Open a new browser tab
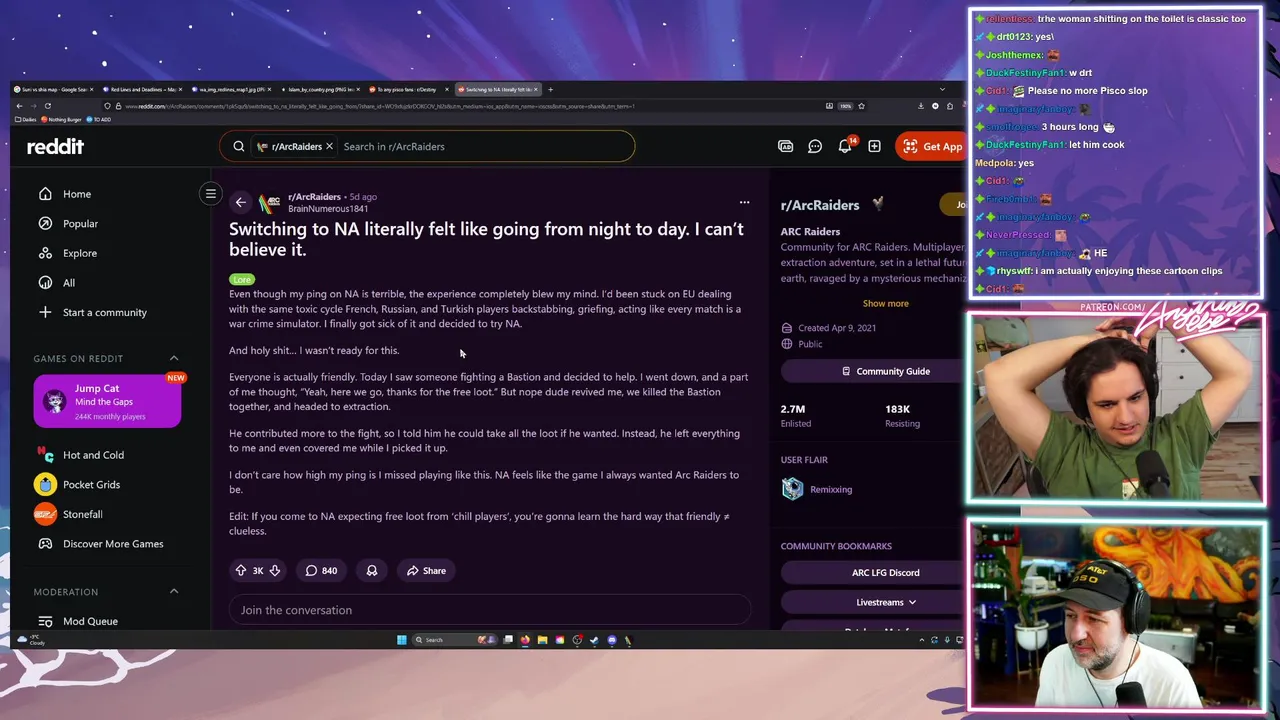Screen dimensions: 1280x720 click(x=550, y=89)
